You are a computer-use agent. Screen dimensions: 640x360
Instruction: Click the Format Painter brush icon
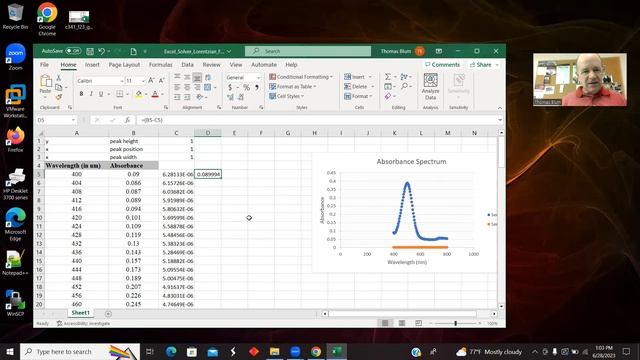tap(59, 97)
